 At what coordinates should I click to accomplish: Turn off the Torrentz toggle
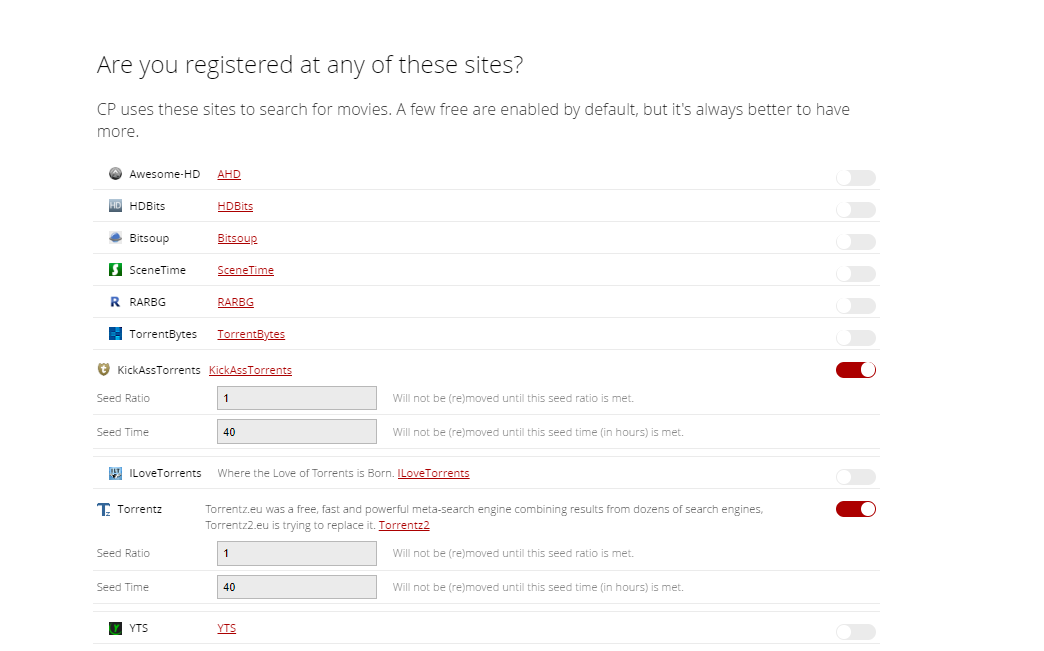point(855,509)
